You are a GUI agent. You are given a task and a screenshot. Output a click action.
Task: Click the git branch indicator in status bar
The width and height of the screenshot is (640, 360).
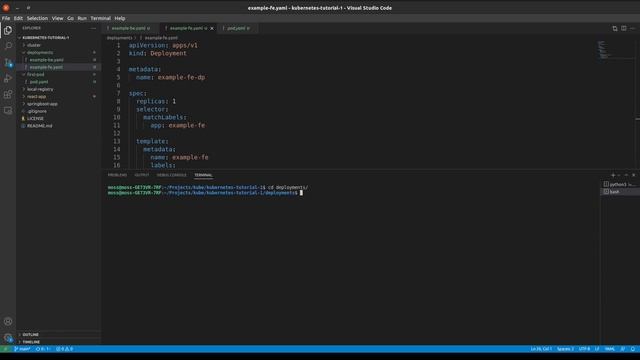(x=22, y=349)
